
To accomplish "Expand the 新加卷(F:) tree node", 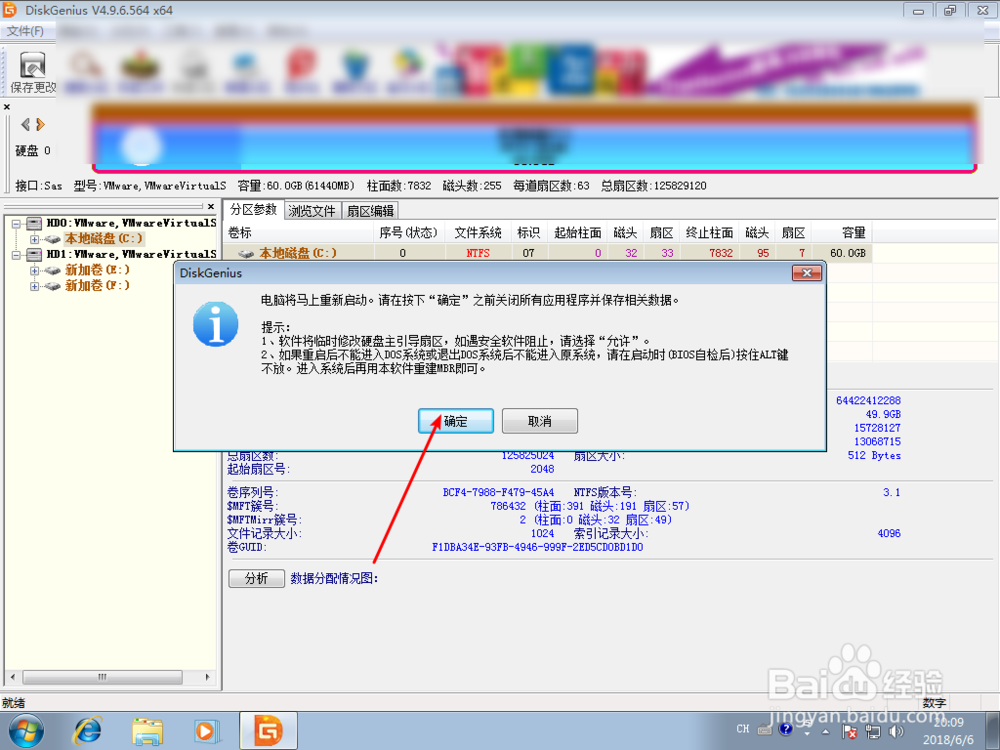I will (x=34, y=286).
